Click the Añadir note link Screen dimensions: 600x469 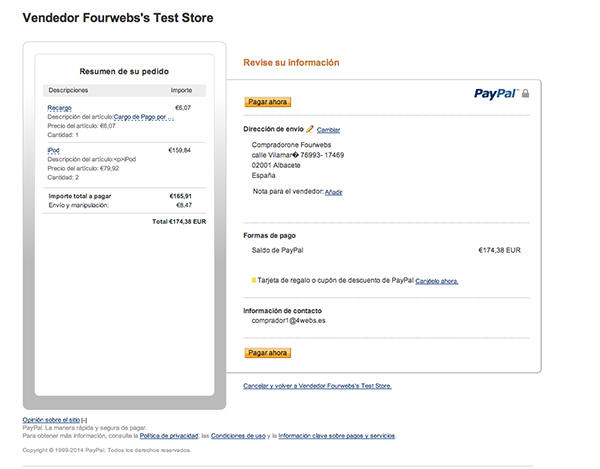pos(334,192)
